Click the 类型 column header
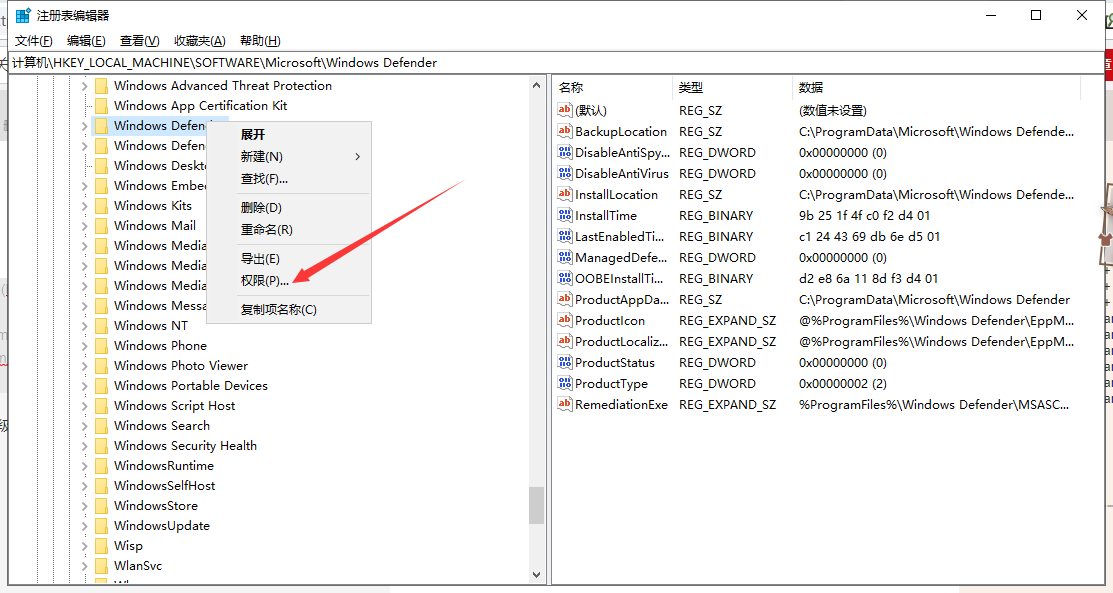 pos(732,87)
